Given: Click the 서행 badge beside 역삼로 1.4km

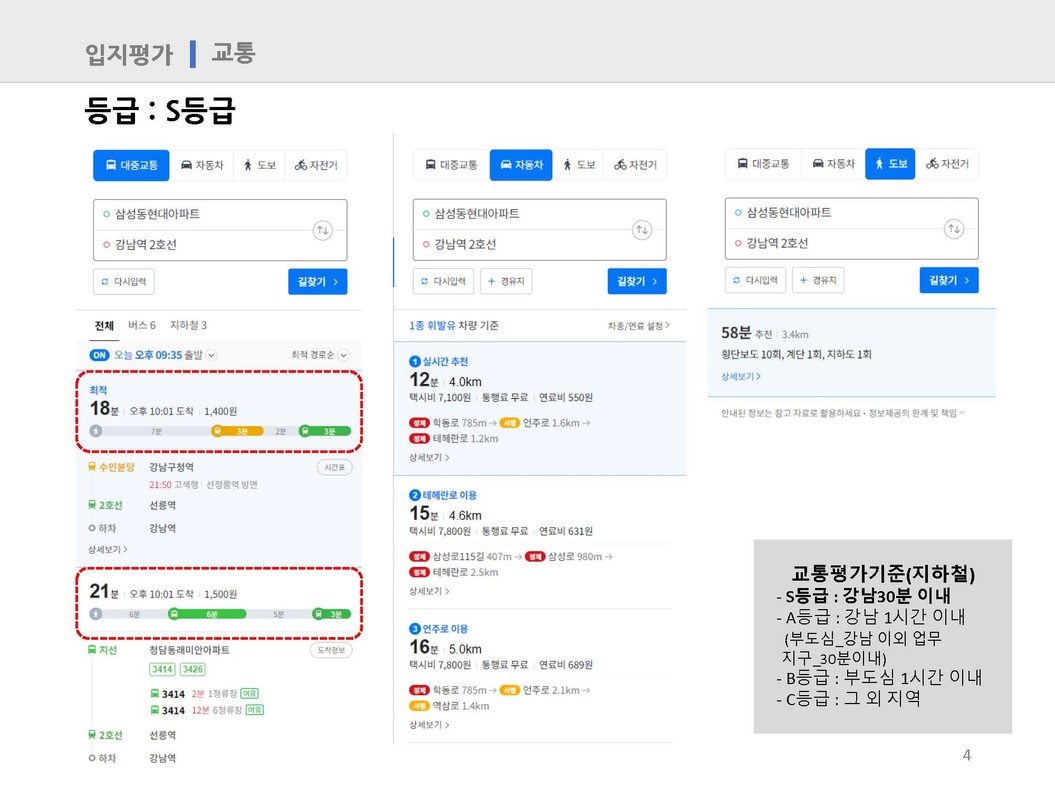Looking at the screenshot, I should pos(419,706).
